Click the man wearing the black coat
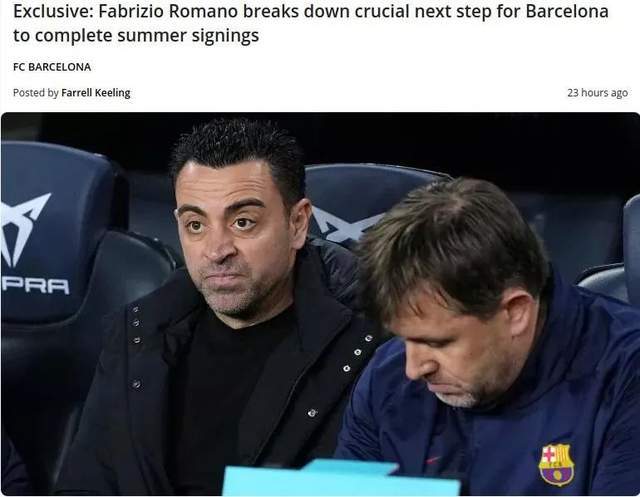The image size is (640, 497). pyautogui.click(x=229, y=310)
